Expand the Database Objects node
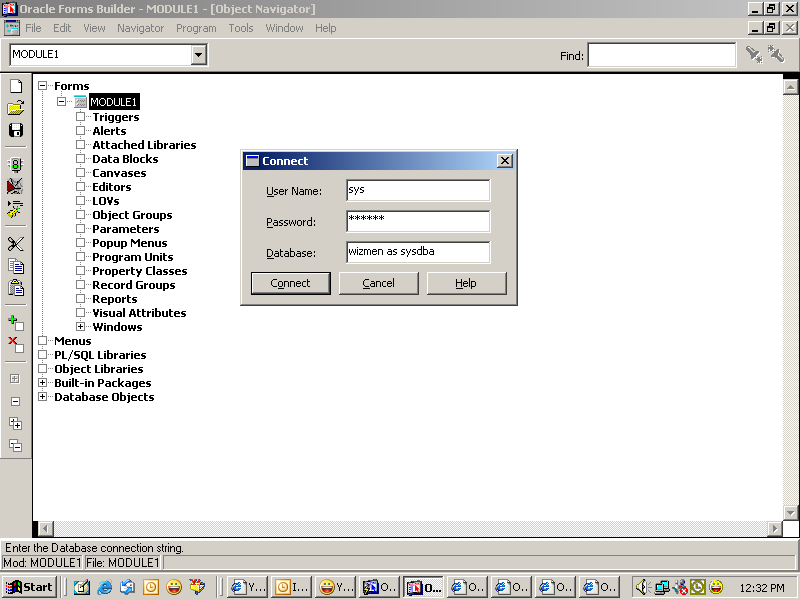This screenshot has height=600, width=800. pos(43,396)
